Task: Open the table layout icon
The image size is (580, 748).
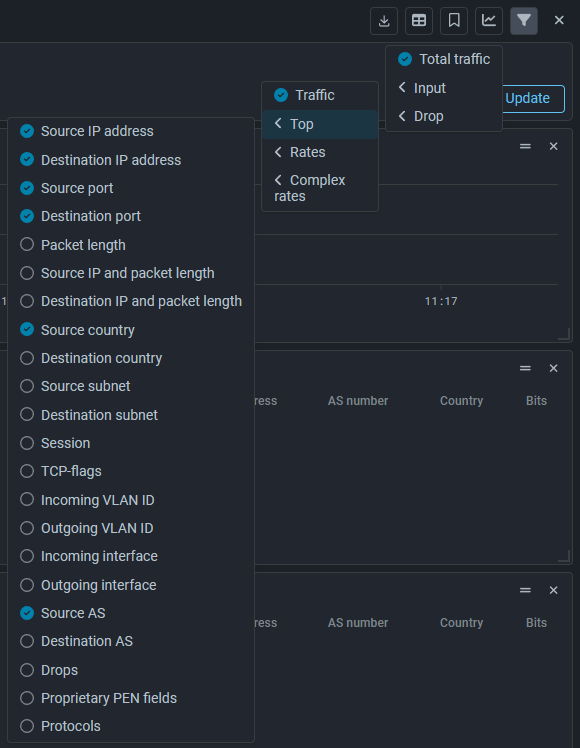Action: pyautogui.click(x=419, y=21)
